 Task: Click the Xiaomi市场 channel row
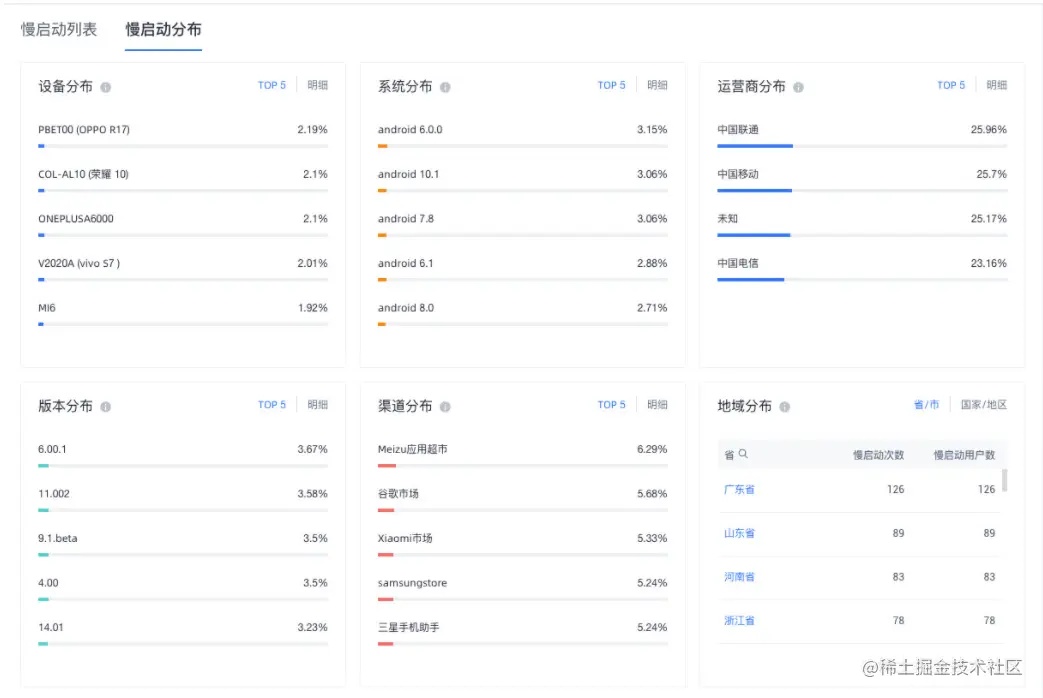[523, 544]
